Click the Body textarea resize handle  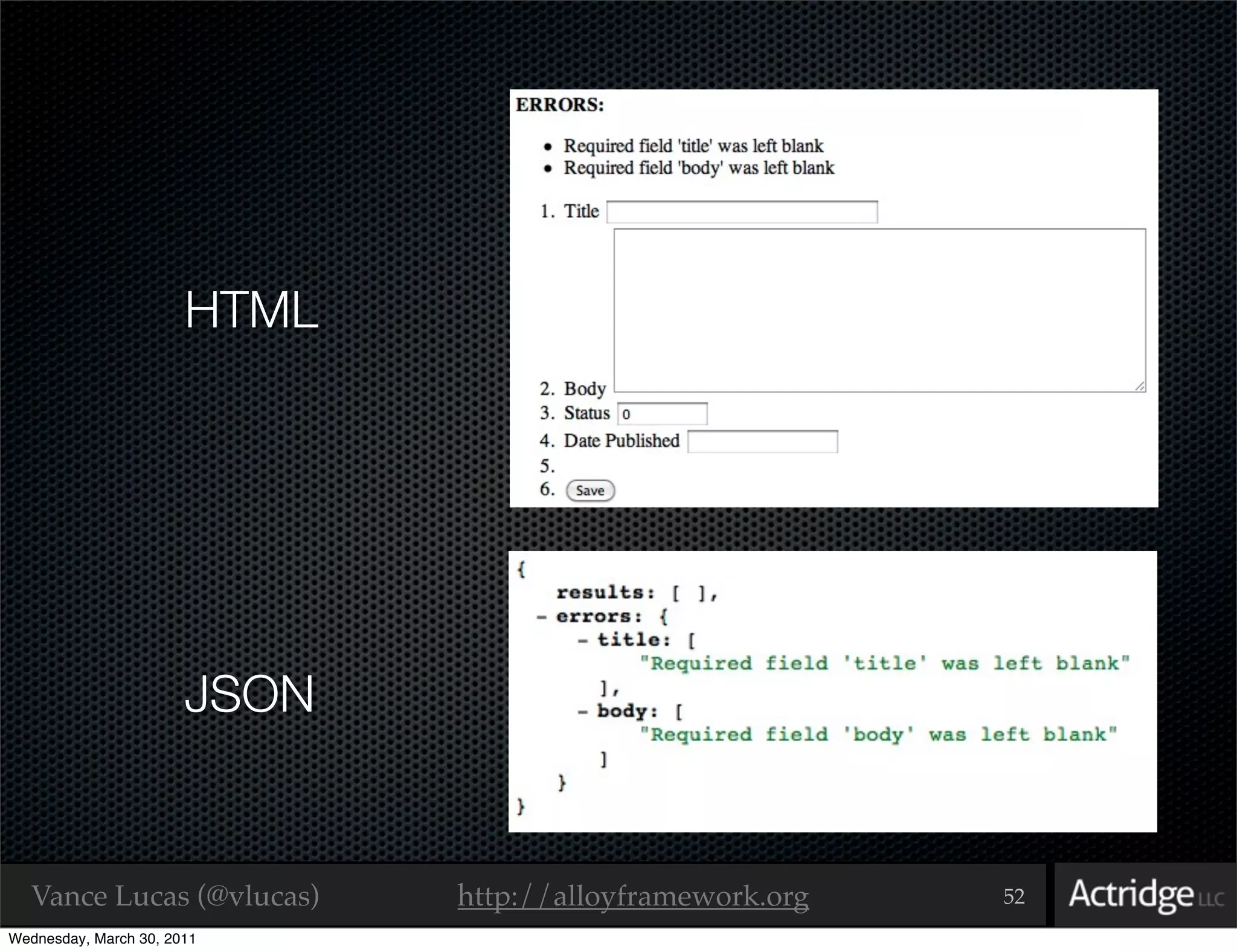[1139, 387]
